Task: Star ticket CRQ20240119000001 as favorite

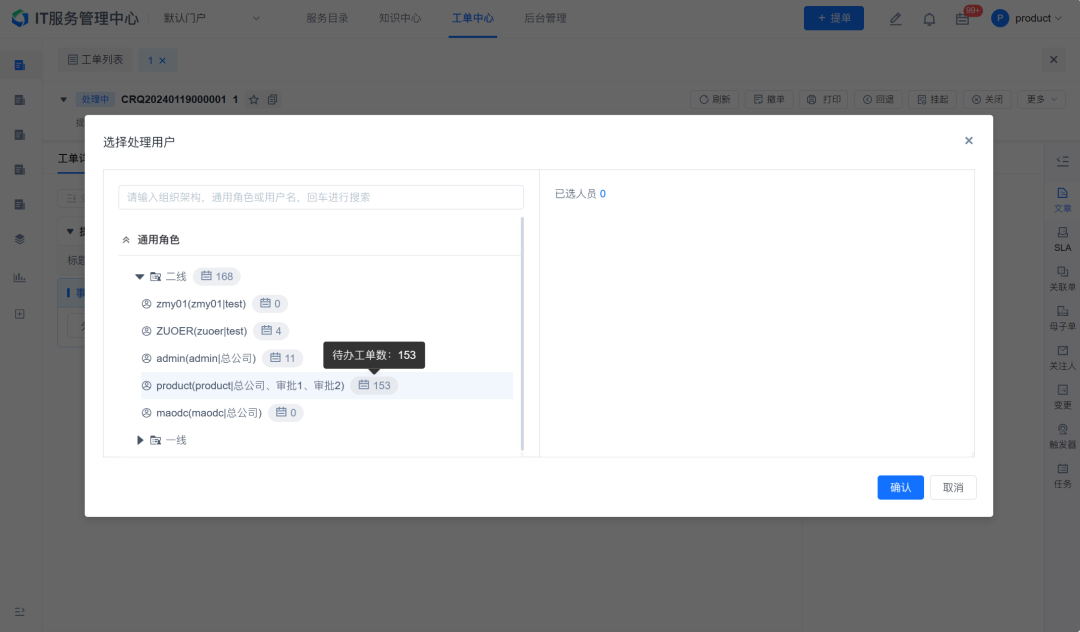Action: click(253, 99)
